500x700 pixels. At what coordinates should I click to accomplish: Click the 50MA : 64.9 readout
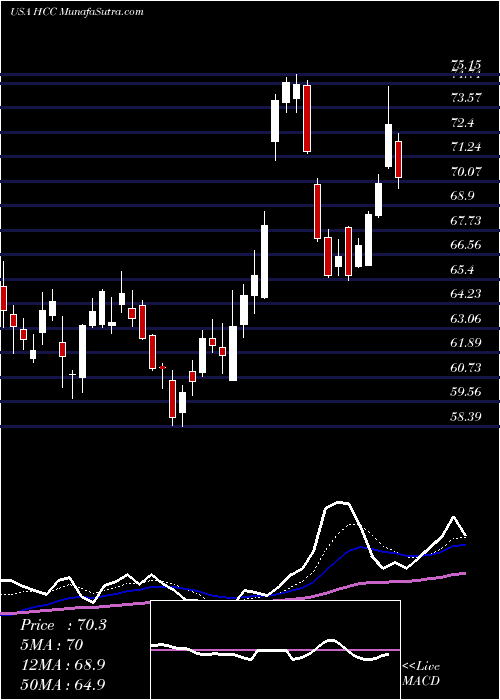[63, 684]
